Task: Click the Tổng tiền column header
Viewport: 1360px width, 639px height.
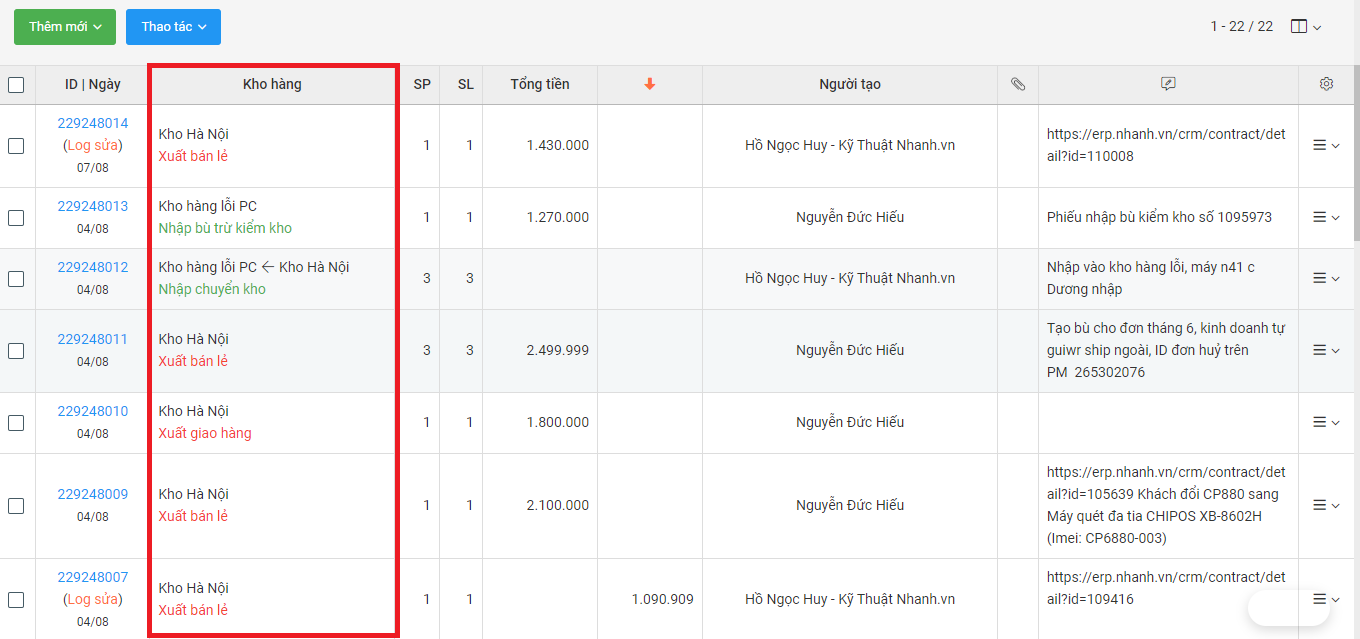Action: click(540, 85)
